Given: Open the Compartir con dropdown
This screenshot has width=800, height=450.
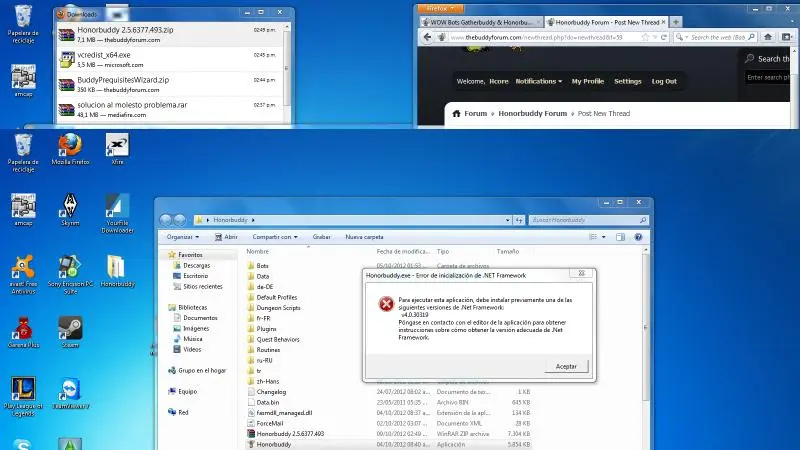Looking at the screenshot, I should 274,237.
